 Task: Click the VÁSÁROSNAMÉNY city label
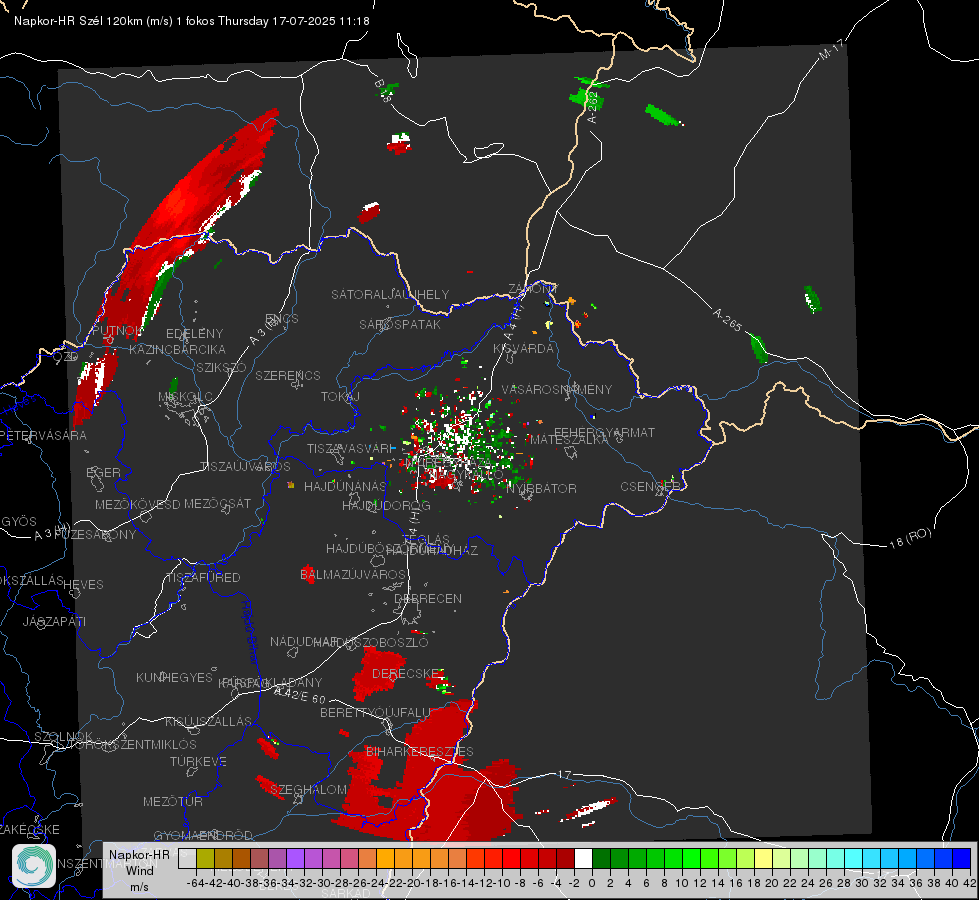click(557, 390)
